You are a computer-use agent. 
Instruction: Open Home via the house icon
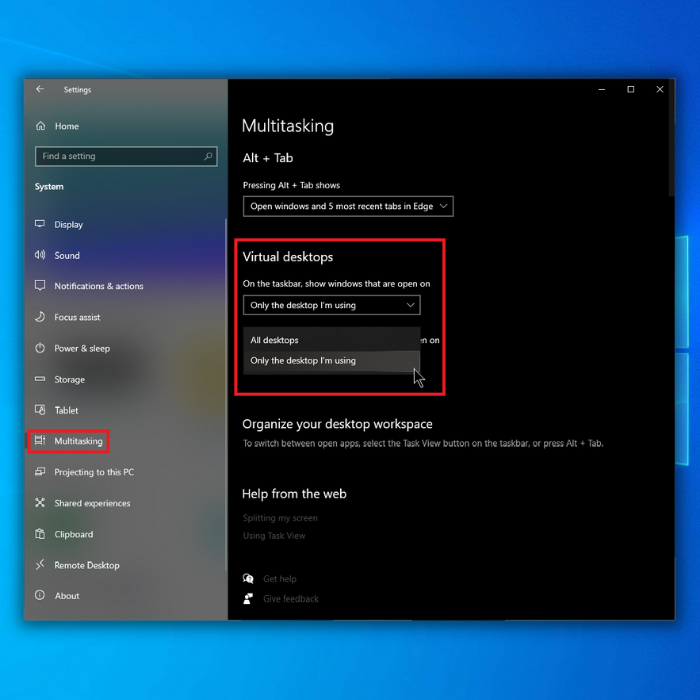[x=41, y=126]
